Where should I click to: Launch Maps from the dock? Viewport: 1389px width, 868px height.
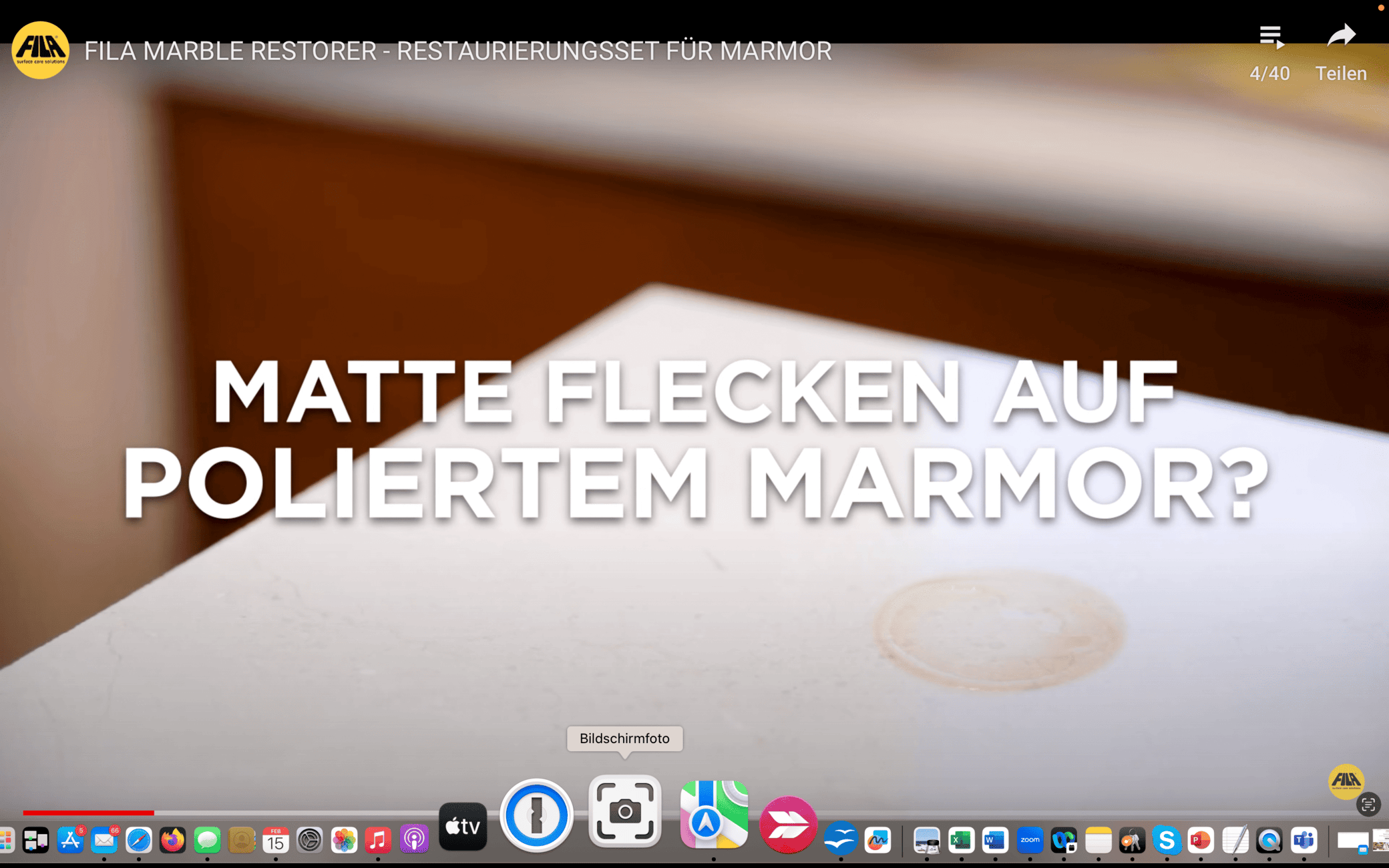713,815
